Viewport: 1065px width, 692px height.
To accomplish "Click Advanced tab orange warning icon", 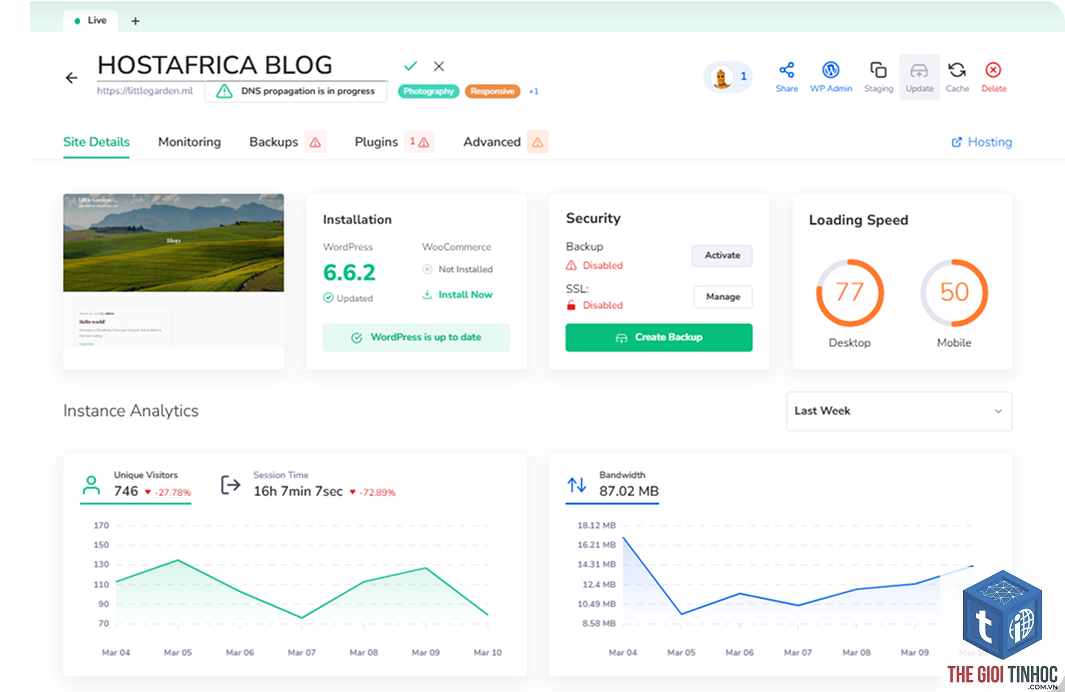I will coord(537,142).
